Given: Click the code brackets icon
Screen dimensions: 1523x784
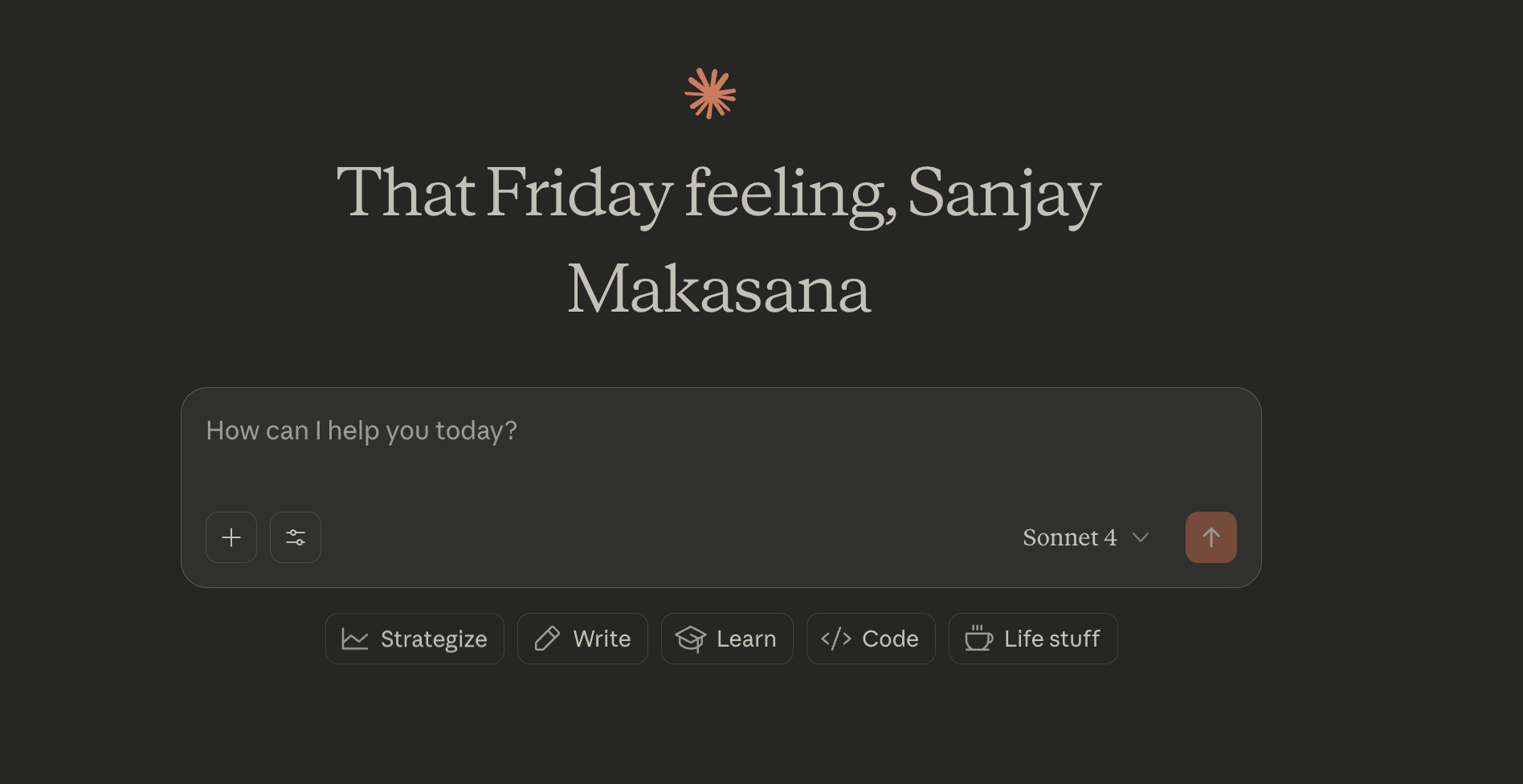Looking at the screenshot, I should point(835,639).
